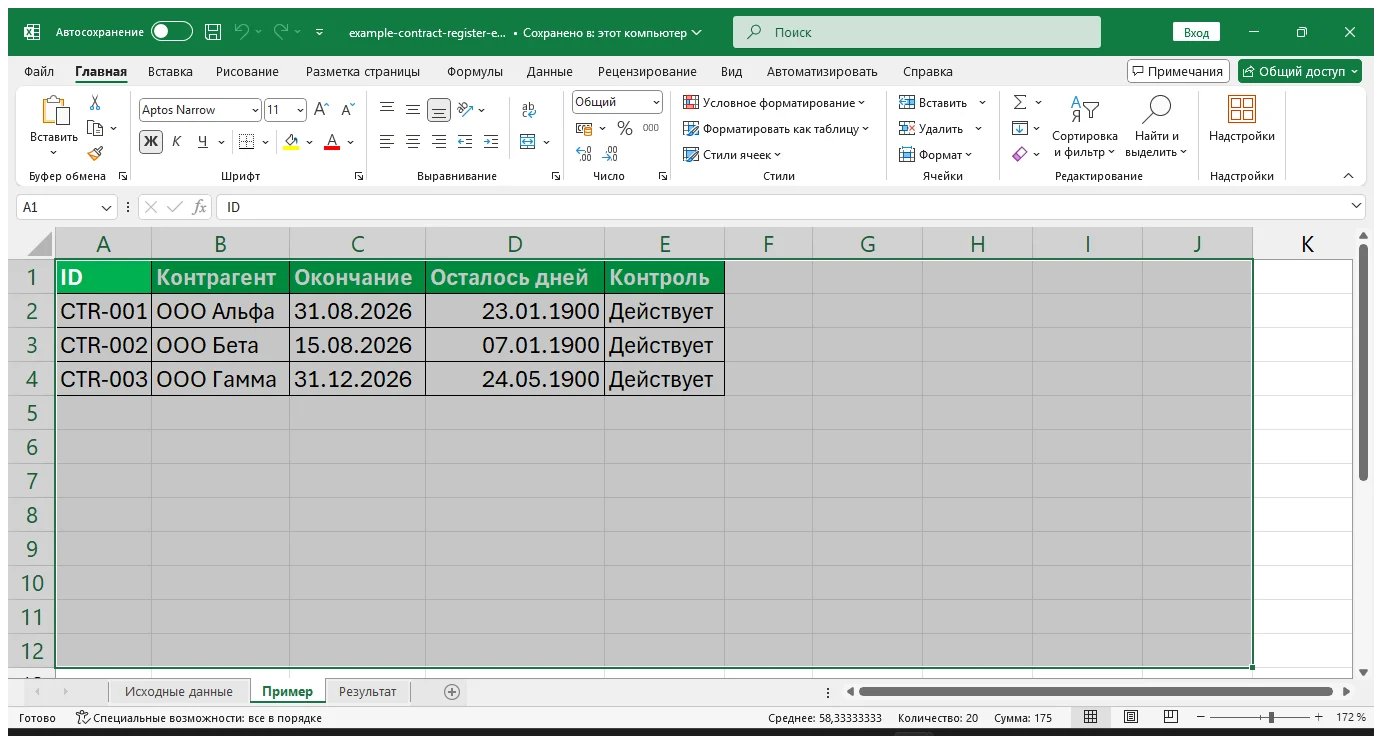This screenshot has height=736, width=1382.
Task: Click the Decrease Indent icon
Action: (465, 141)
